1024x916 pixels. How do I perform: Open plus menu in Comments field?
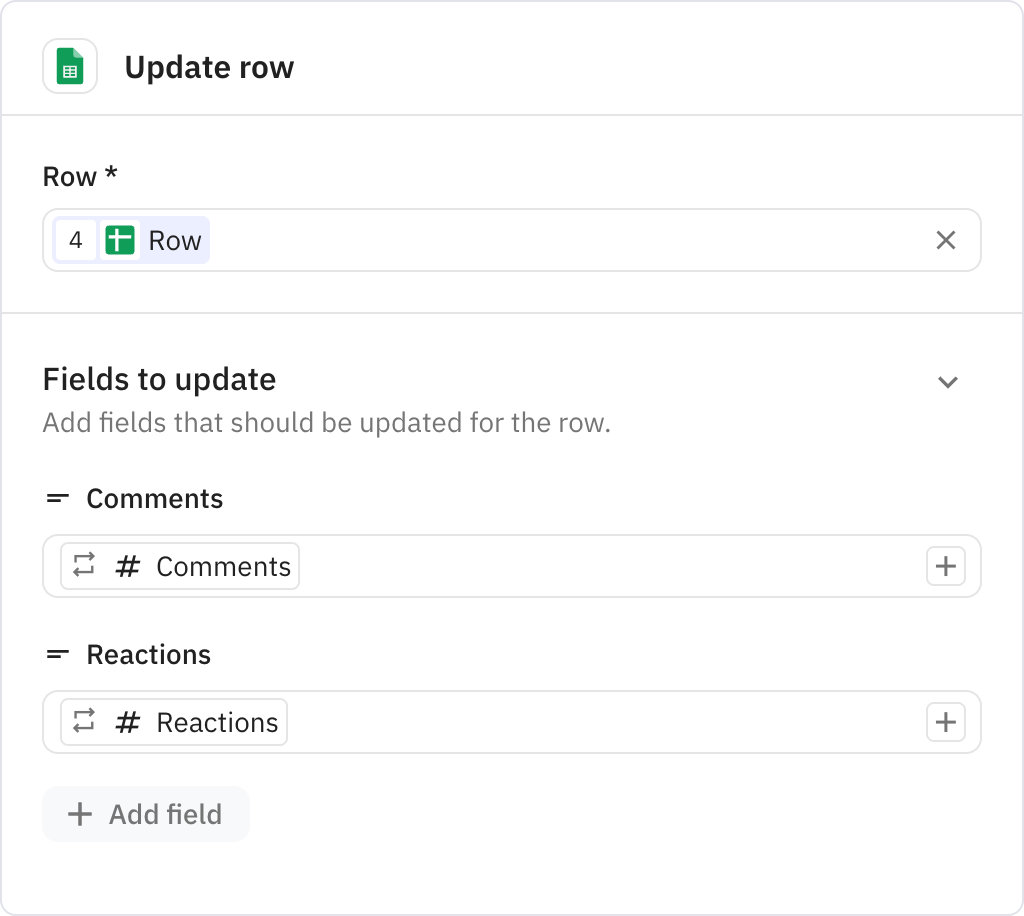(x=945, y=566)
